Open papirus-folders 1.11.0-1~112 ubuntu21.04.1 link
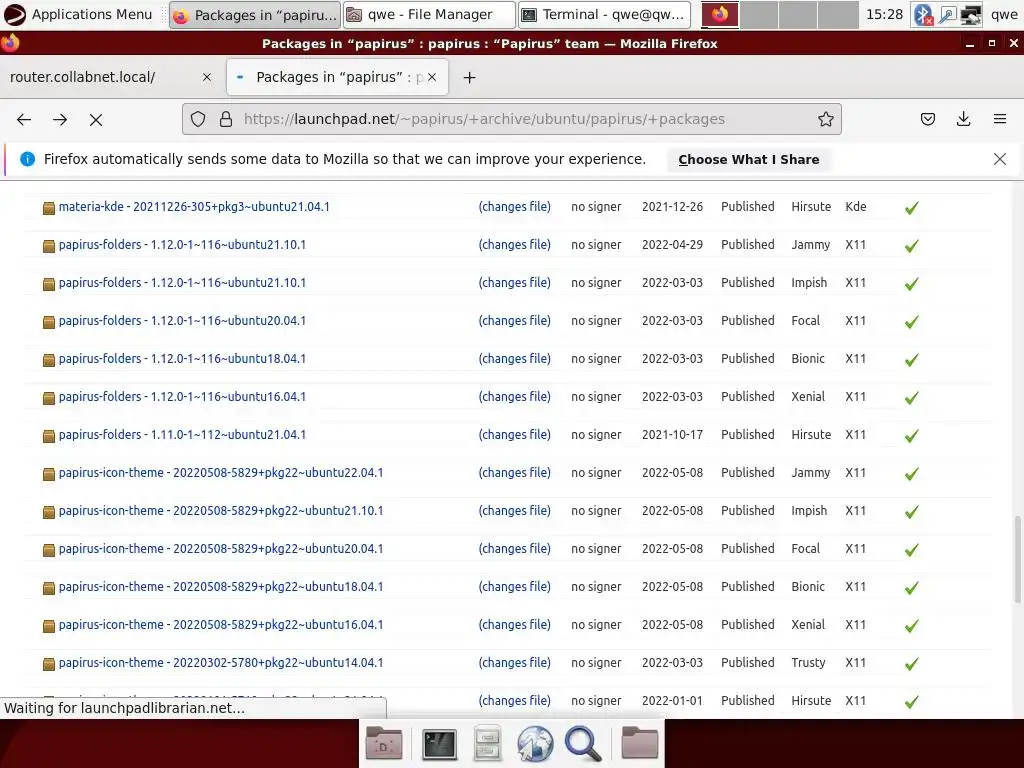Image resolution: width=1024 pixels, height=768 pixels. 182,435
